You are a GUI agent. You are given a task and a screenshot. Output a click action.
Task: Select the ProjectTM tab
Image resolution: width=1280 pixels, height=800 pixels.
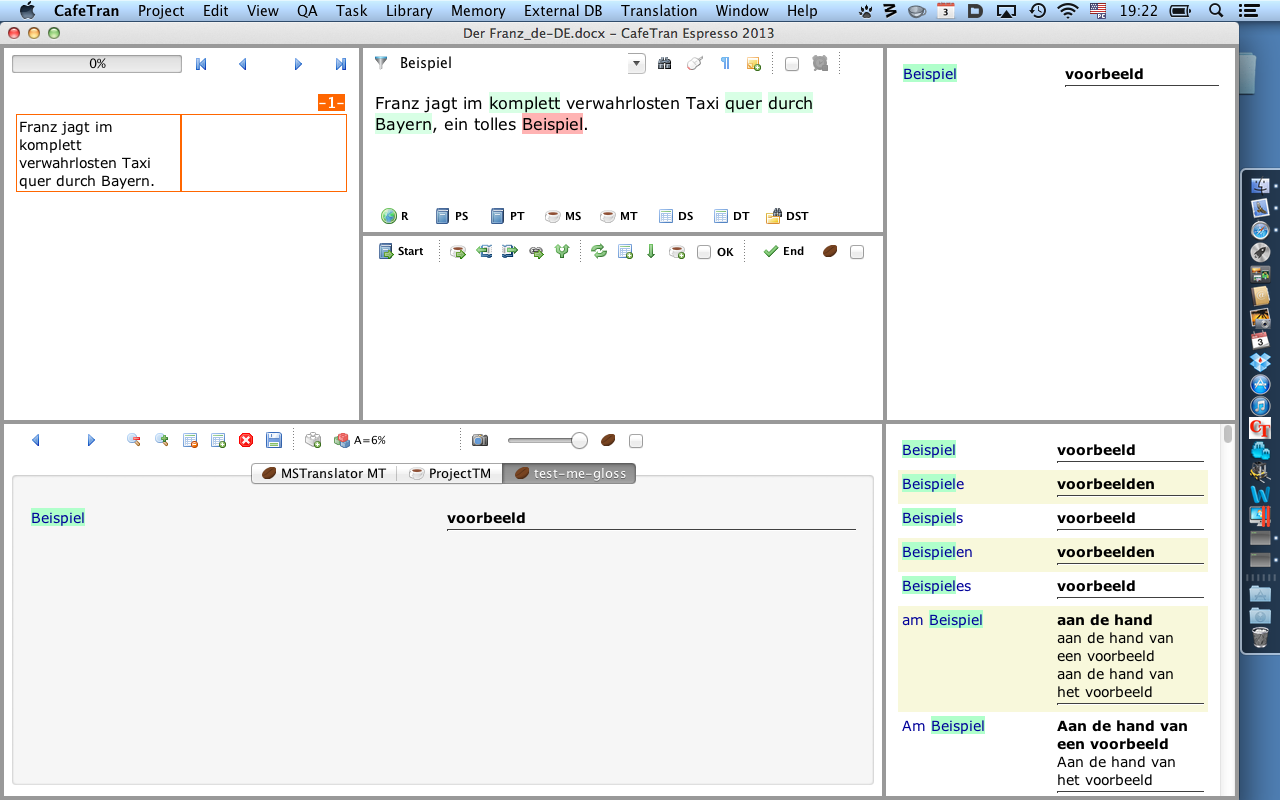[450, 473]
